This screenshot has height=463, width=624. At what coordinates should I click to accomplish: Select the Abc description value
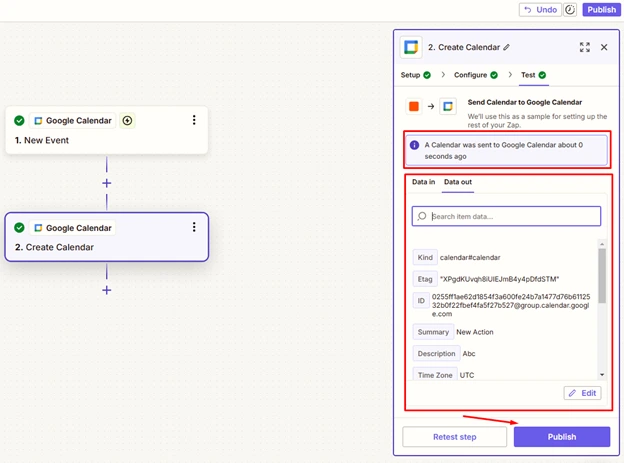[x=469, y=354]
